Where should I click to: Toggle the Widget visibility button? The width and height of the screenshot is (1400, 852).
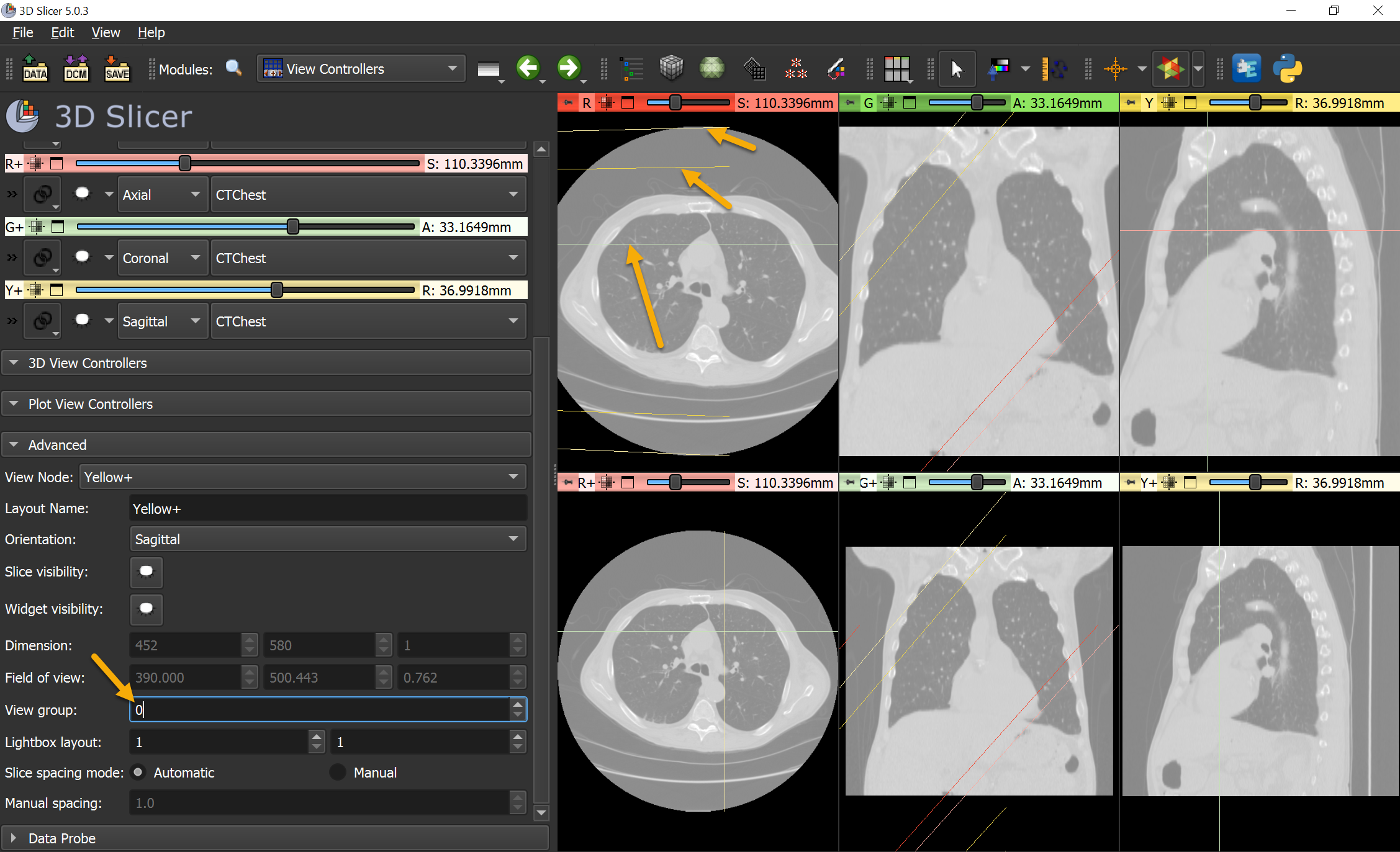point(146,609)
